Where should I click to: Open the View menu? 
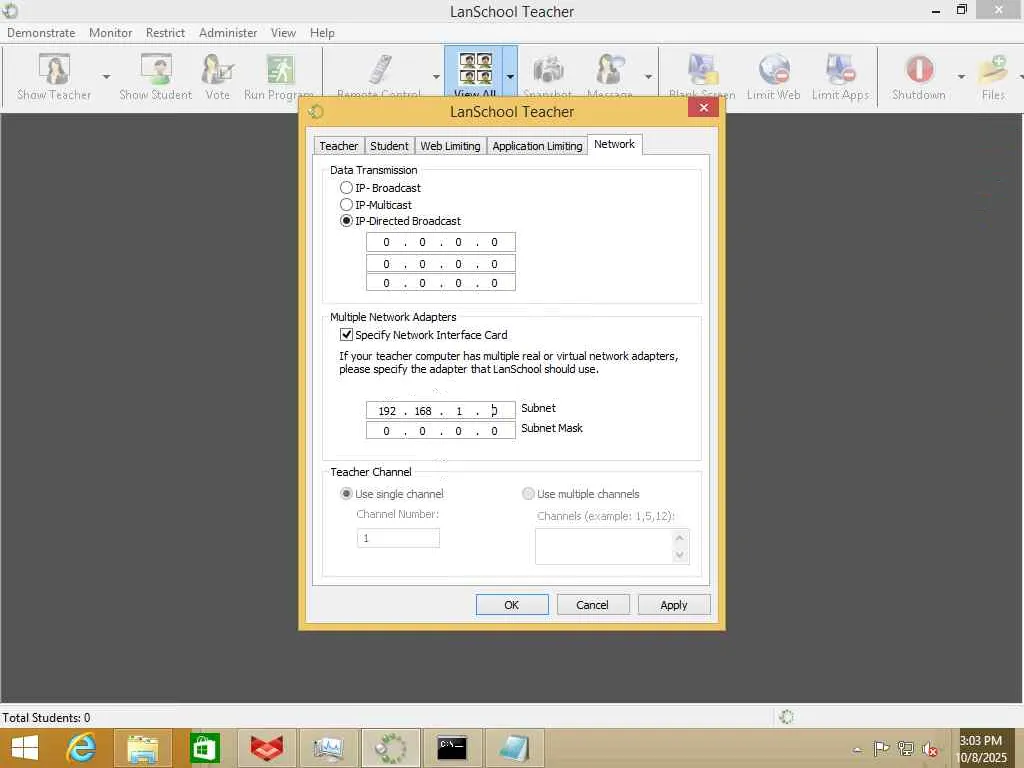(x=283, y=33)
